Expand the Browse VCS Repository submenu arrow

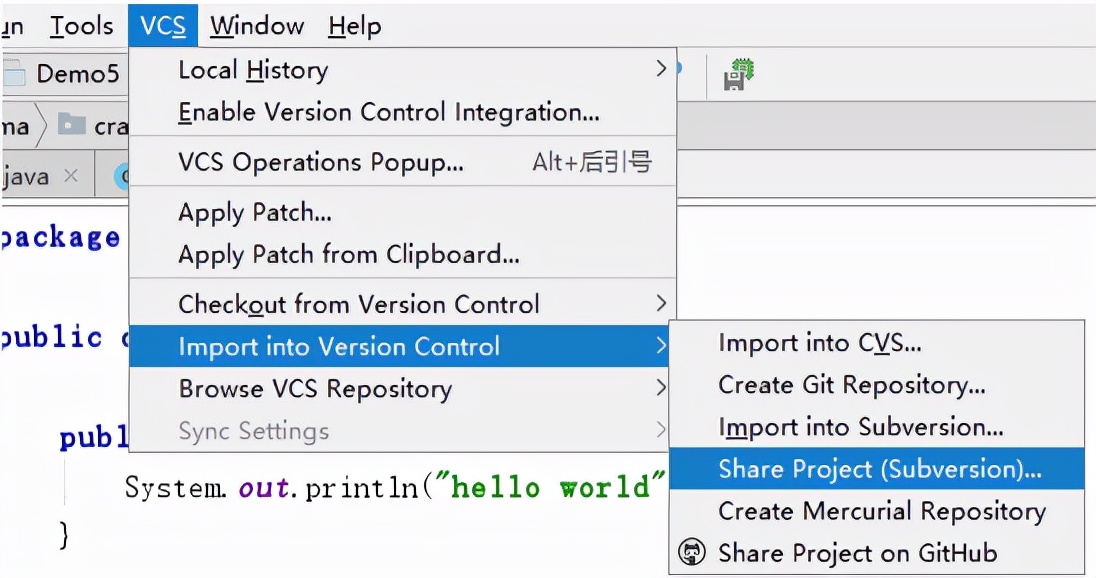point(660,388)
